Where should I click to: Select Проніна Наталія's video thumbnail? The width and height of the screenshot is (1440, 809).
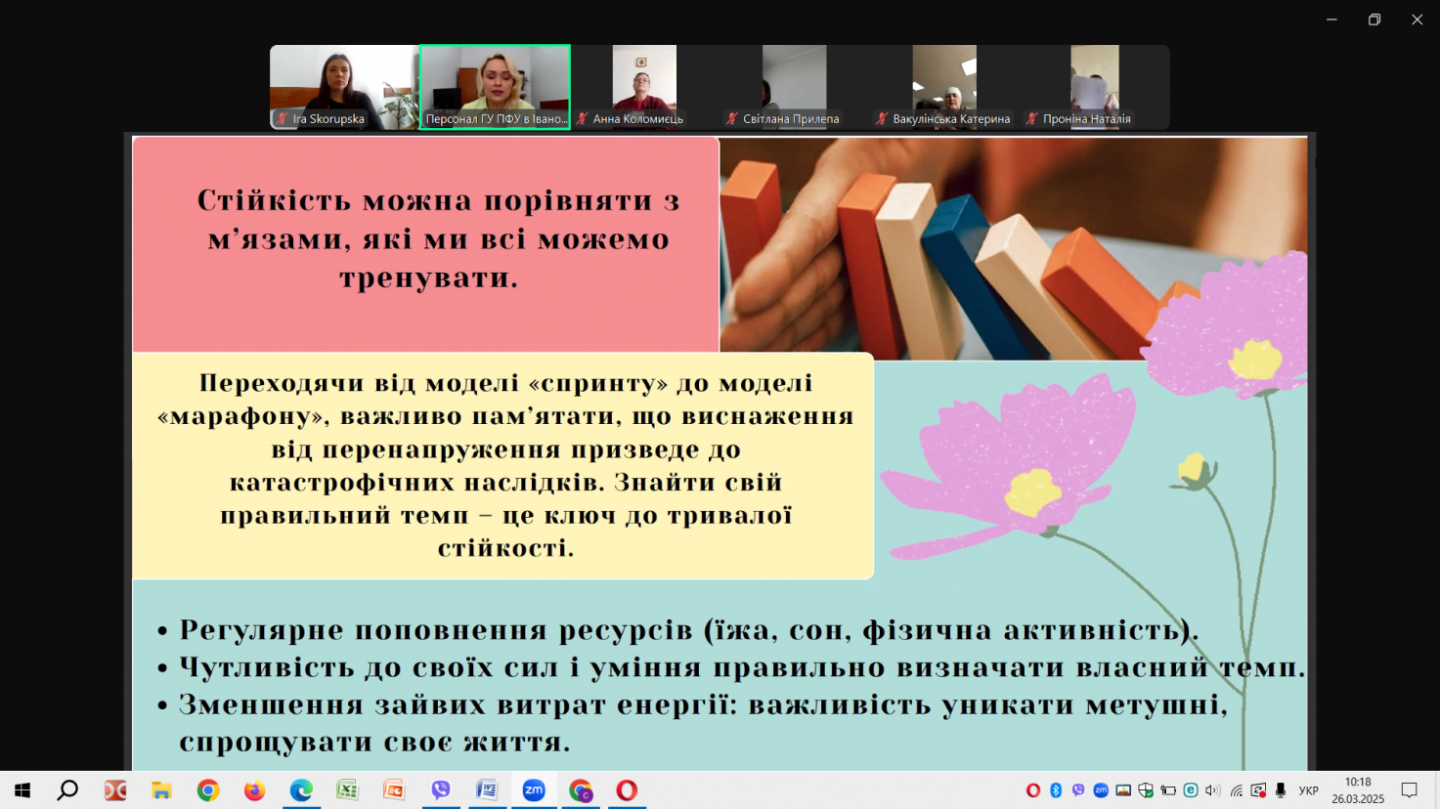tap(1095, 87)
